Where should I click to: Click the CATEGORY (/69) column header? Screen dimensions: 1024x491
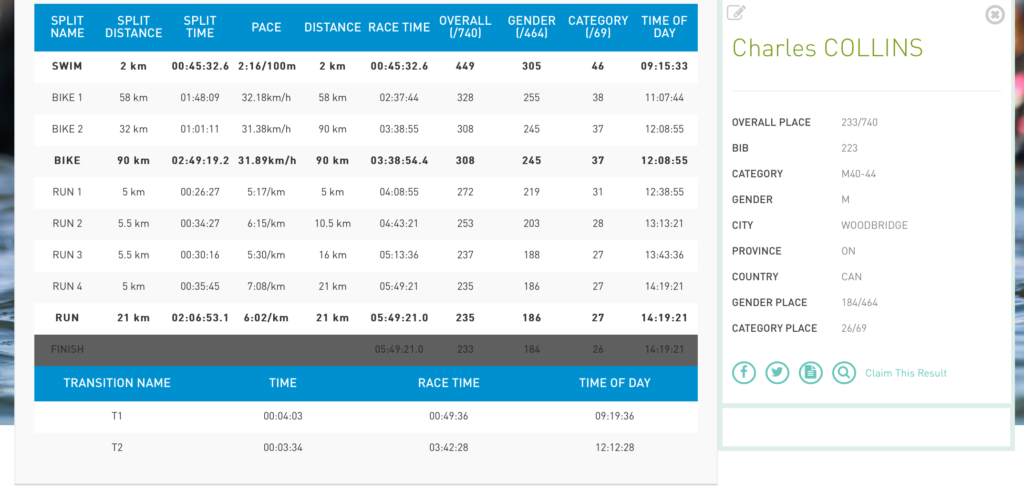598,27
